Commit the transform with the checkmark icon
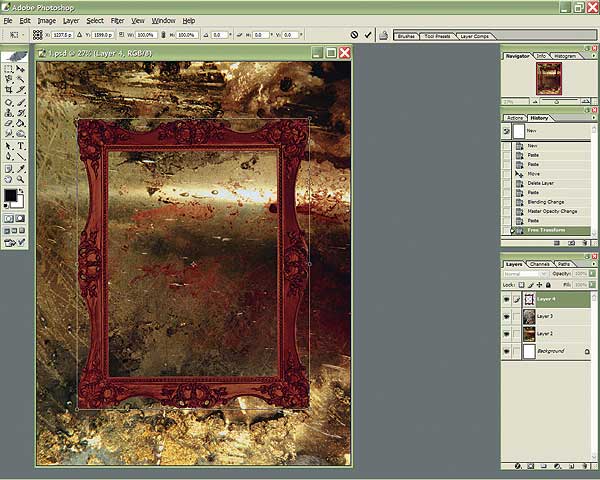 tap(368, 35)
